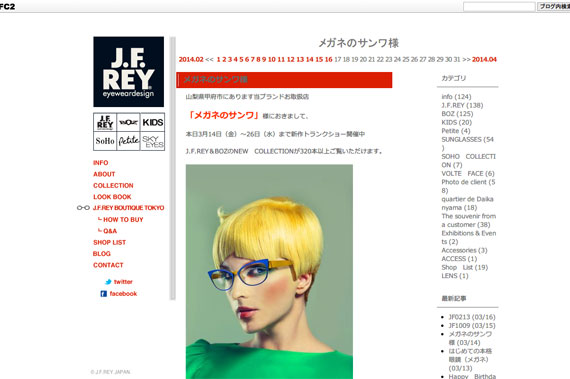Screen dimensions: 570x379
Task: Open the BLOG menu item
Action: (101, 254)
